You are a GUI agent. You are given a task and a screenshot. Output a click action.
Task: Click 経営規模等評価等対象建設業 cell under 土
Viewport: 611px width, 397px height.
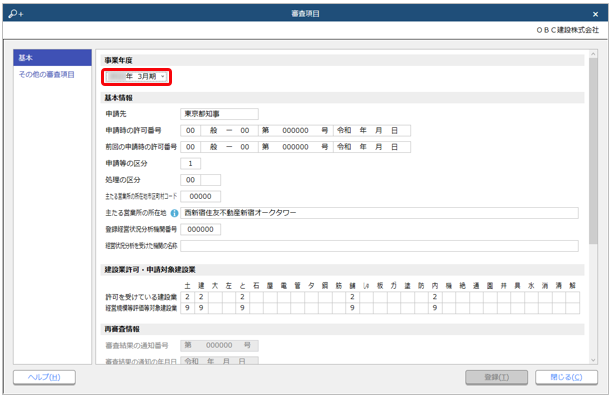point(187,308)
